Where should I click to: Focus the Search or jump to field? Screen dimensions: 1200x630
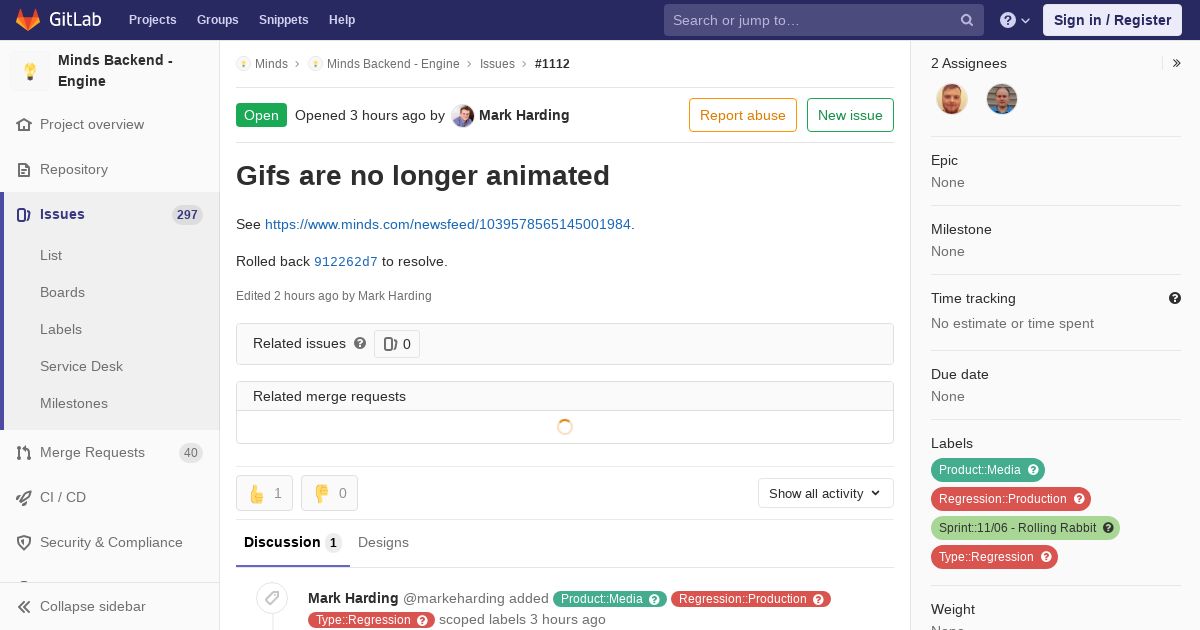[x=823, y=20]
